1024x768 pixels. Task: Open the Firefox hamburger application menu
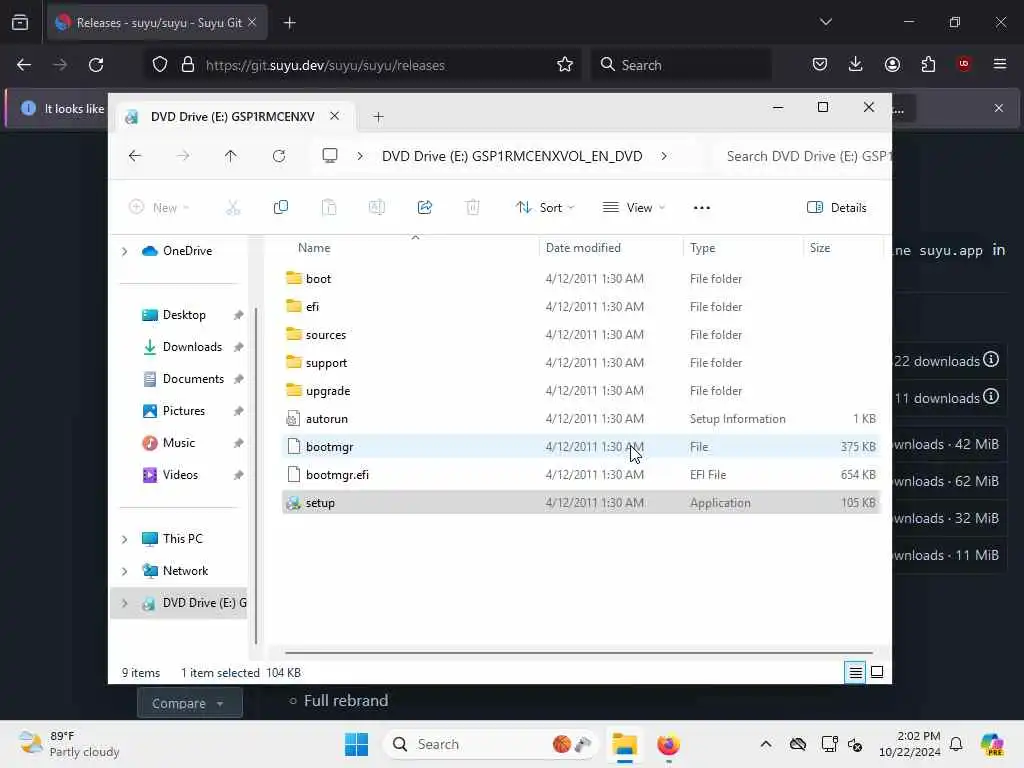pyautogui.click(x=1000, y=64)
